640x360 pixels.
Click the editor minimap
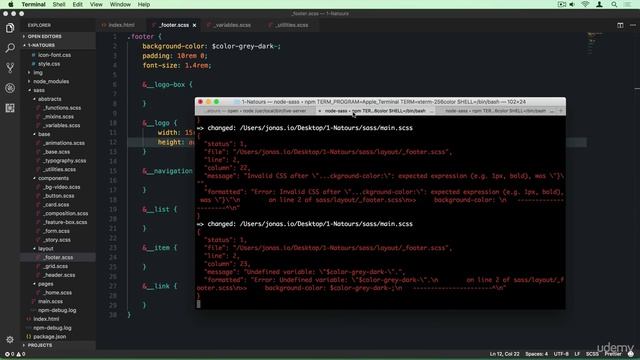(x=594, y=43)
